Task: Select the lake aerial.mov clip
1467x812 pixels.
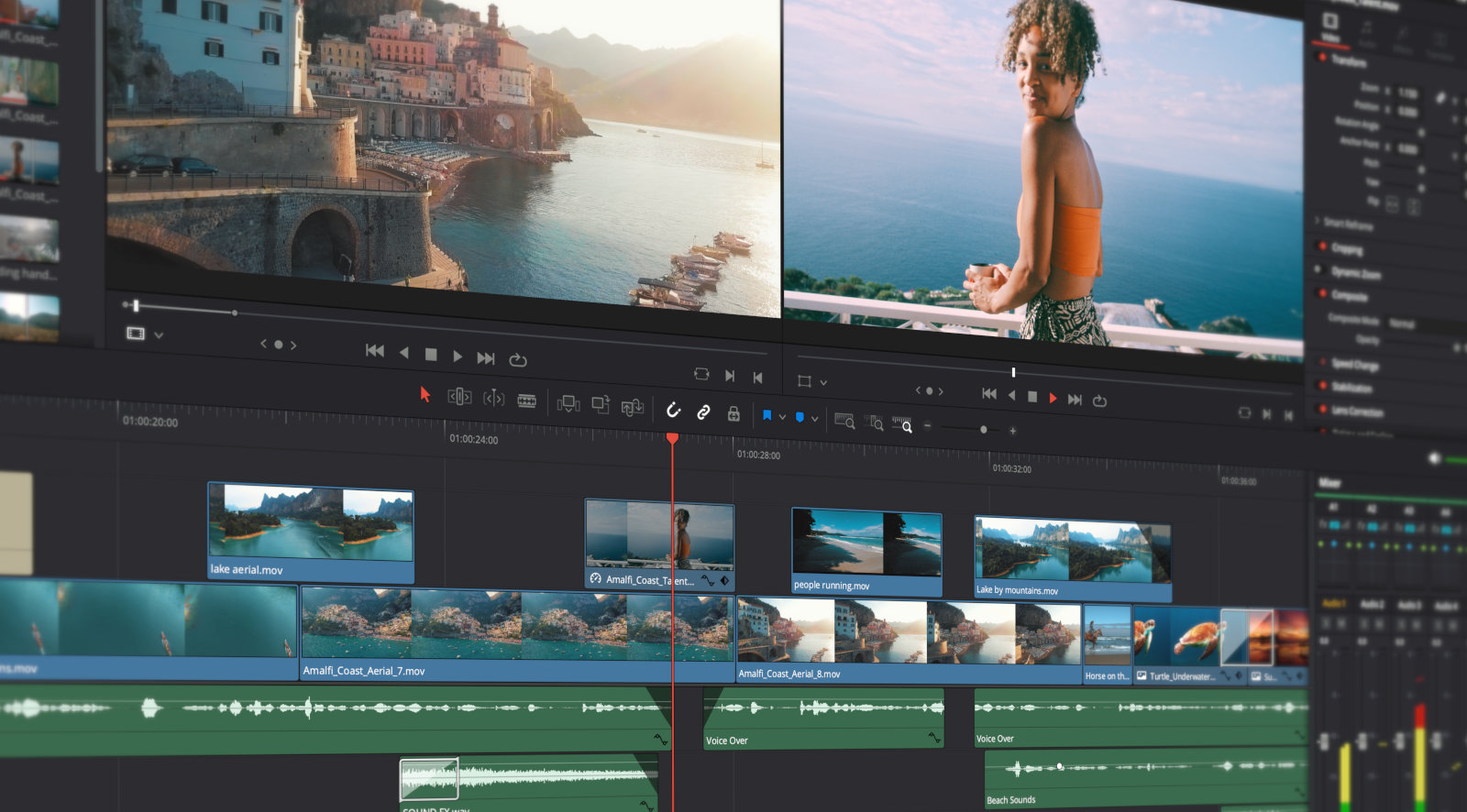Action: 310,533
